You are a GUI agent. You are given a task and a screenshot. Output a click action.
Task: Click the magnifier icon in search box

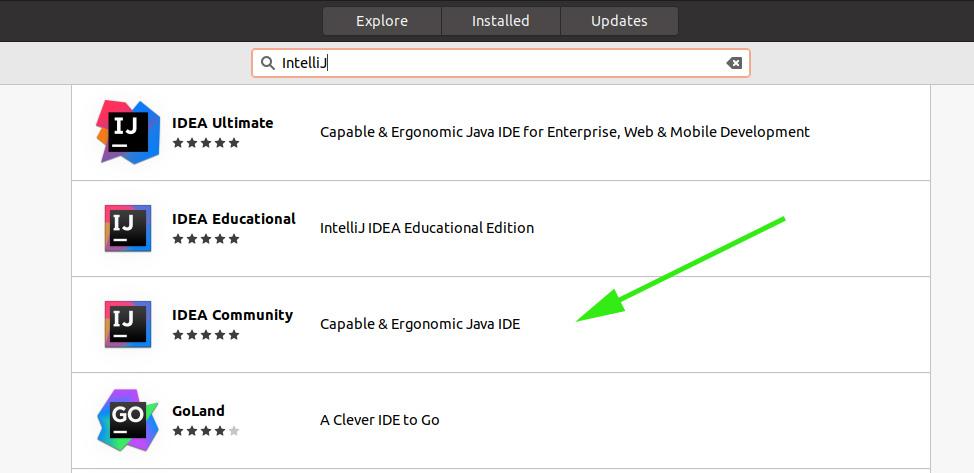pyautogui.click(x=268, y=63)
